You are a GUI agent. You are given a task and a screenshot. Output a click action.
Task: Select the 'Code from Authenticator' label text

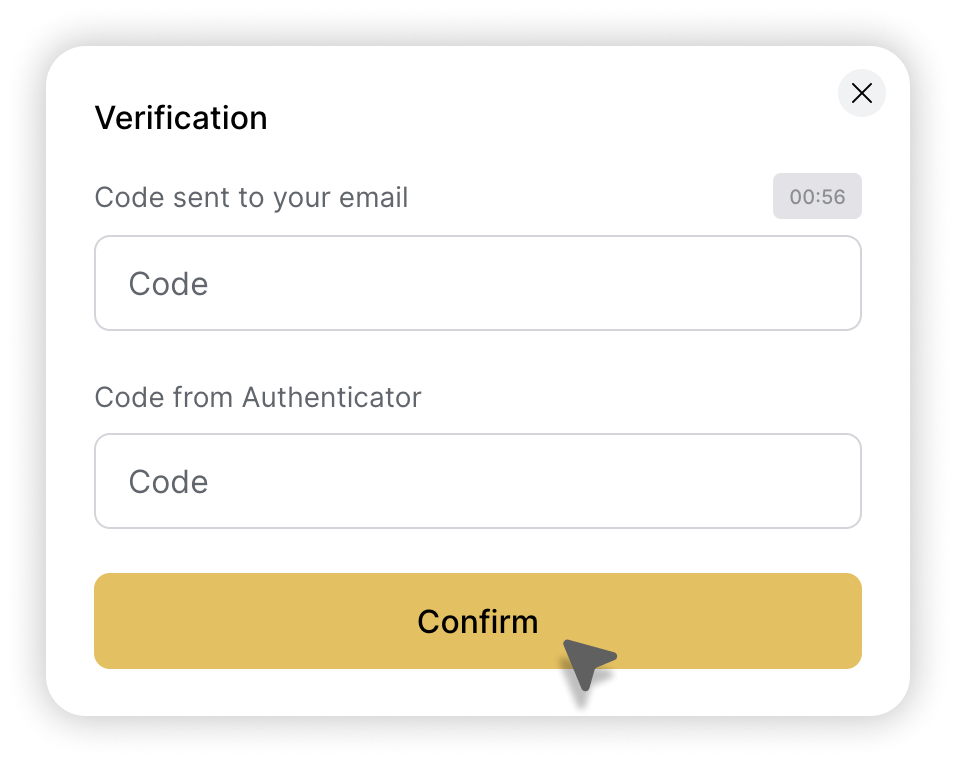258,397
